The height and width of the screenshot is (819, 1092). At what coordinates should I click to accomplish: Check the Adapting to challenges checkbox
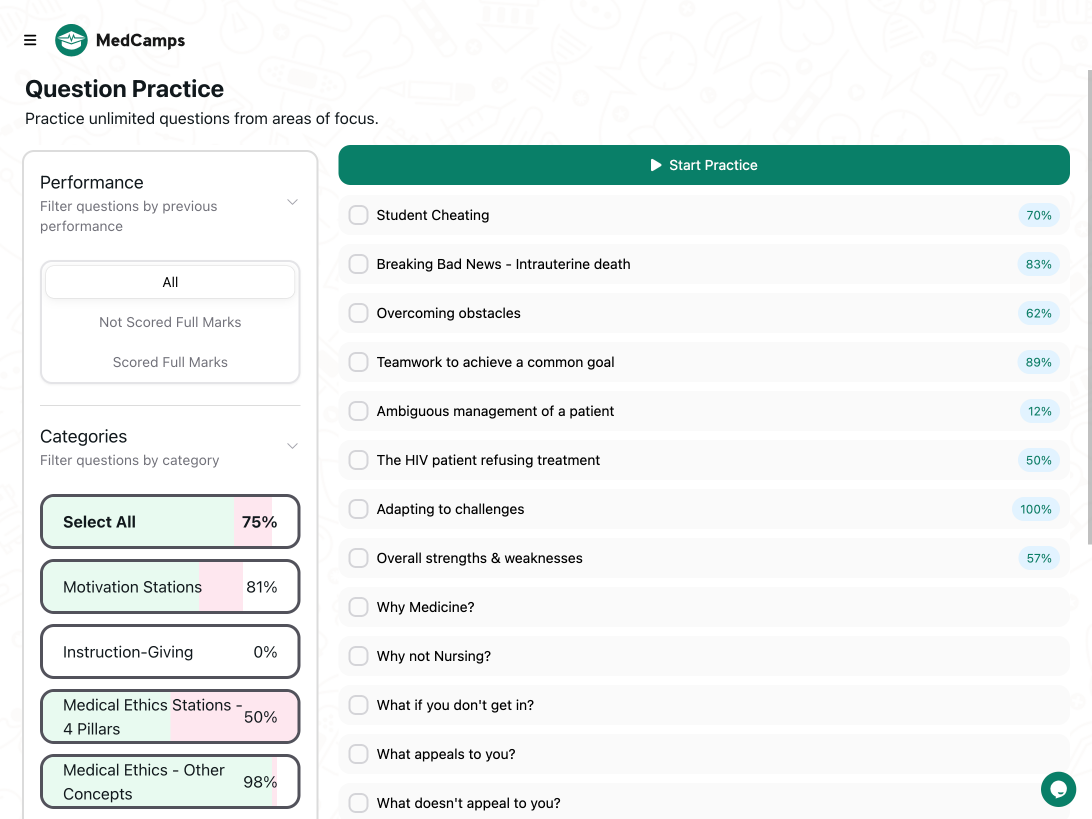(x=358, y=509)
